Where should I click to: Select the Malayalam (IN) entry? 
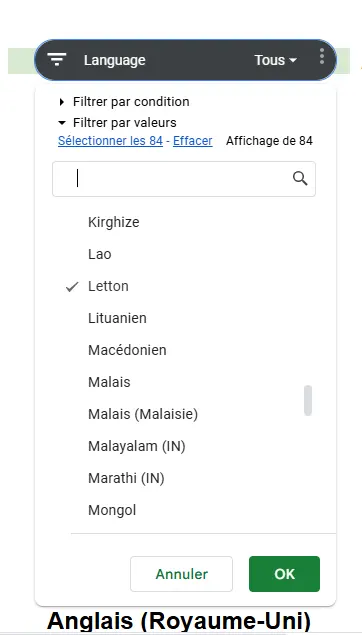[137, 446]
